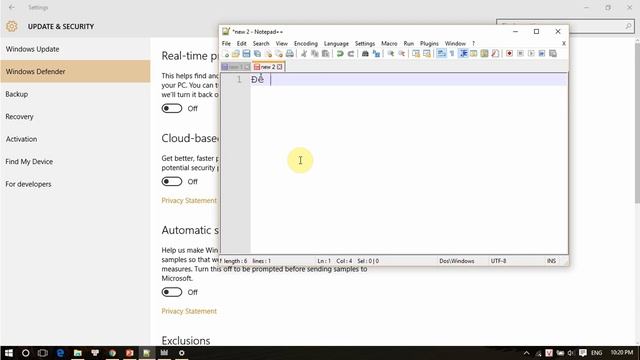Open the Plugins menu
This screenshot has width=640, height=360.
coord(429,43)
